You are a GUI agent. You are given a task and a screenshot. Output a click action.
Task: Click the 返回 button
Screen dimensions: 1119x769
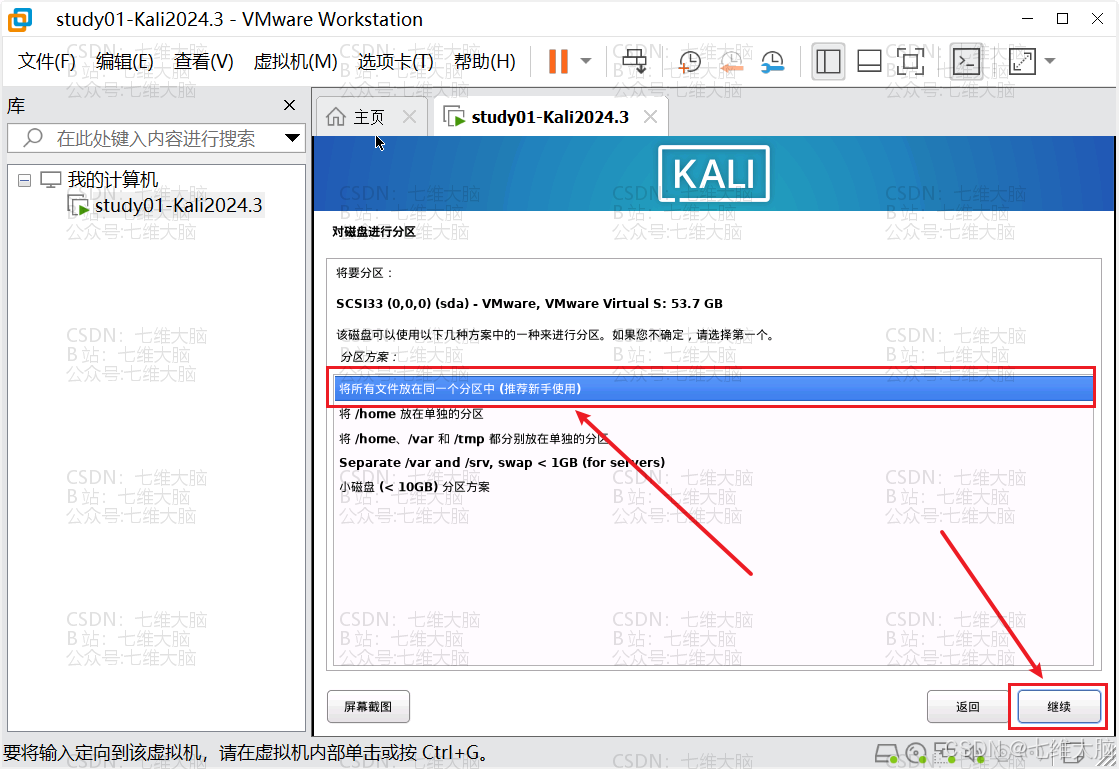(968, 707)
